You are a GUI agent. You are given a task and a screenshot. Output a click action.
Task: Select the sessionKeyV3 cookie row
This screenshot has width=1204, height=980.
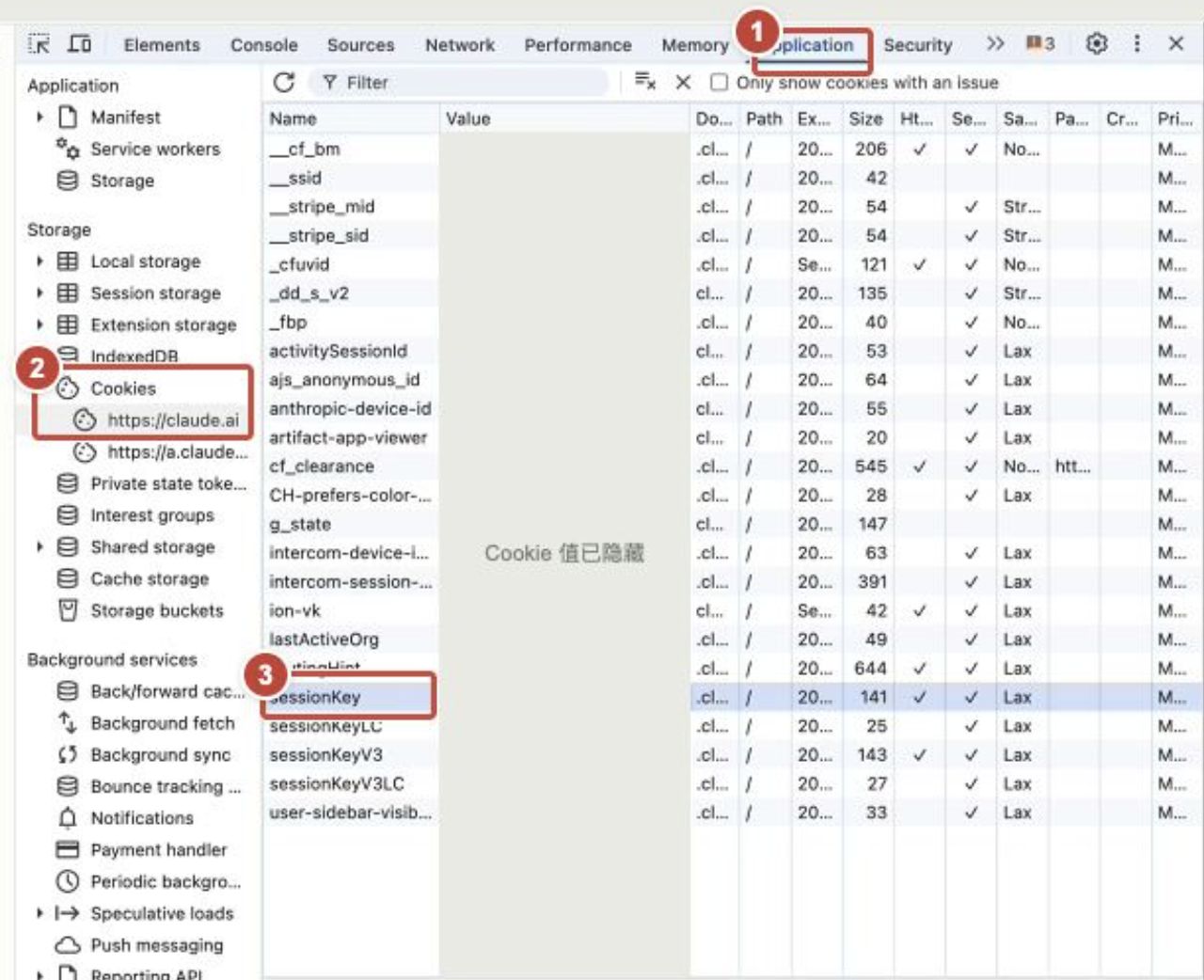[x=731, y=755]
